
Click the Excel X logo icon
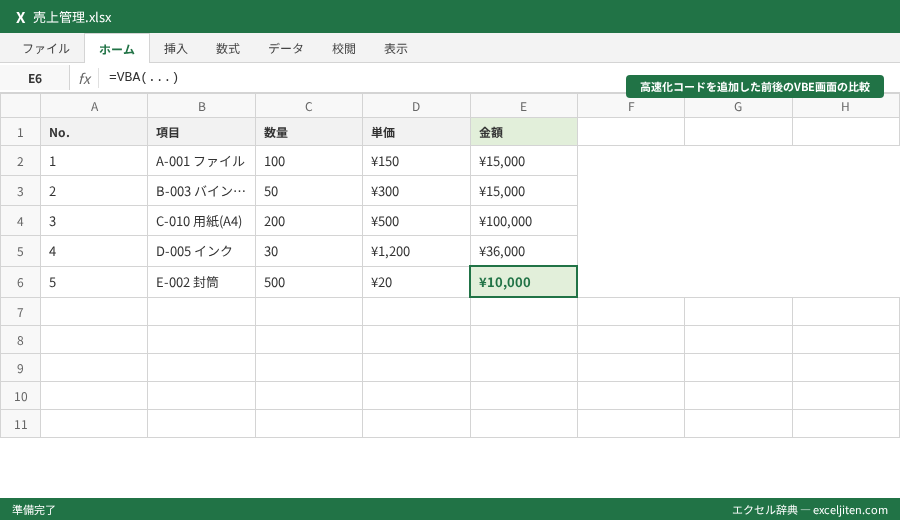coord(21,17)
